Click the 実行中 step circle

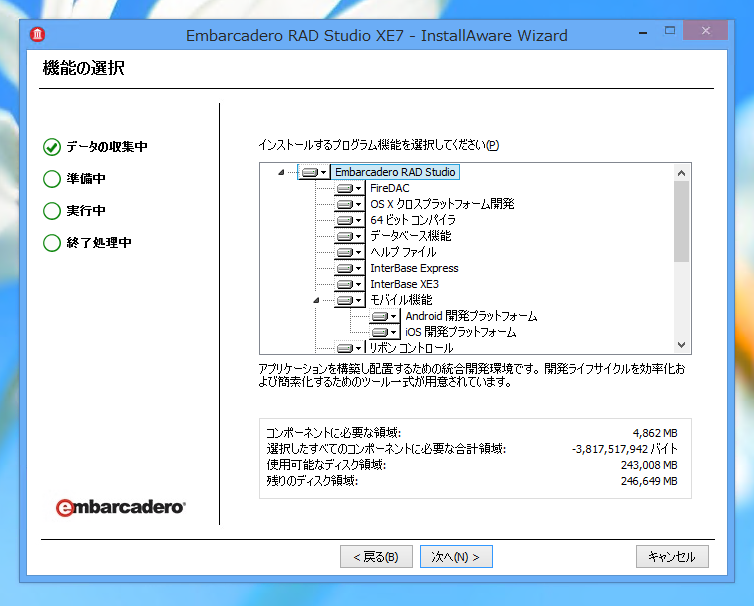(52, 211)
